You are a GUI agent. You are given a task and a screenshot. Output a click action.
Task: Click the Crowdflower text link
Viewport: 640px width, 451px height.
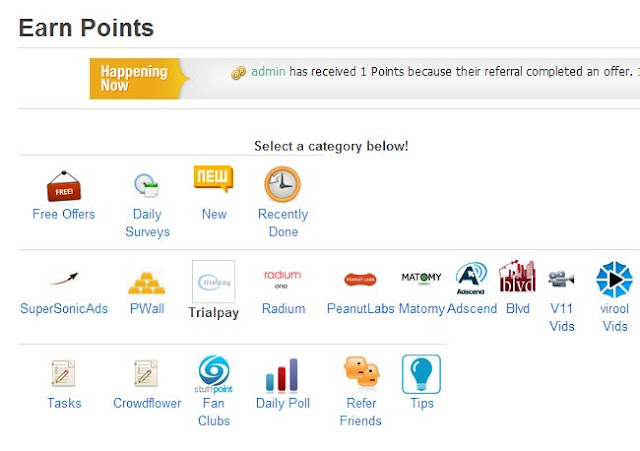click(x=147, y=403)
